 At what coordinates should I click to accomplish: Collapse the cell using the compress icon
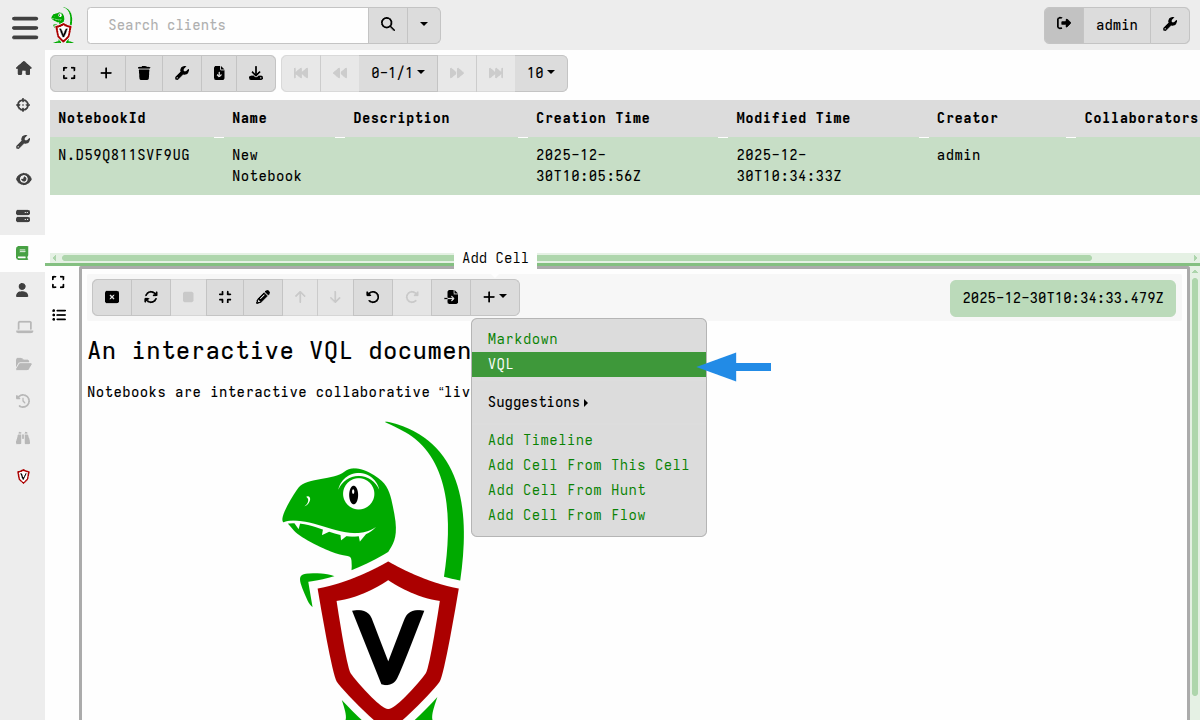[x=225, y=297]
